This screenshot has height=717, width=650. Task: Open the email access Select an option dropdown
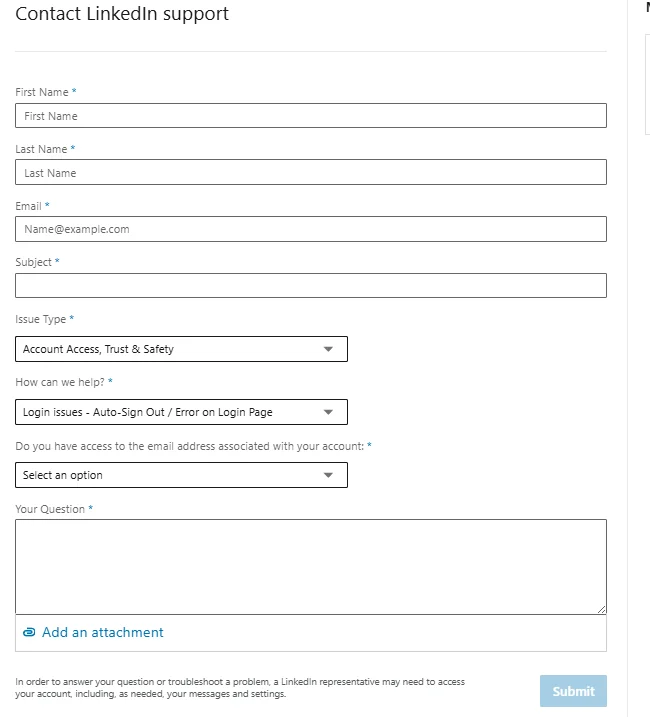coord(182,476)
